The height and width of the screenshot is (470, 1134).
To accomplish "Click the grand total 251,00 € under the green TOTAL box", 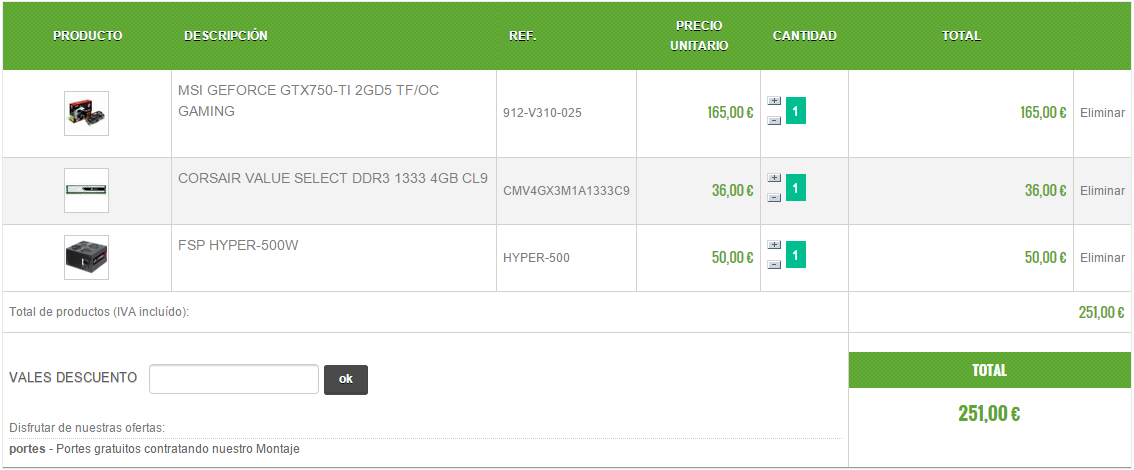I will click(989, 414).
